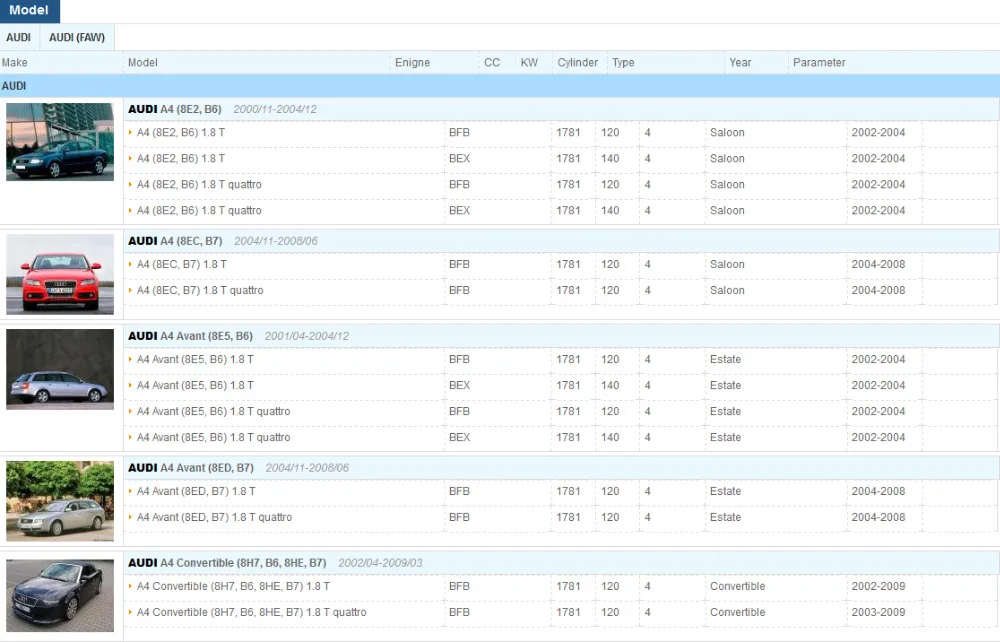Image resolution: width=1000 pixels, height=642 pixels.
Task: Open the red A4 (8EC, B7) car photo
Action: coord(60,274)
